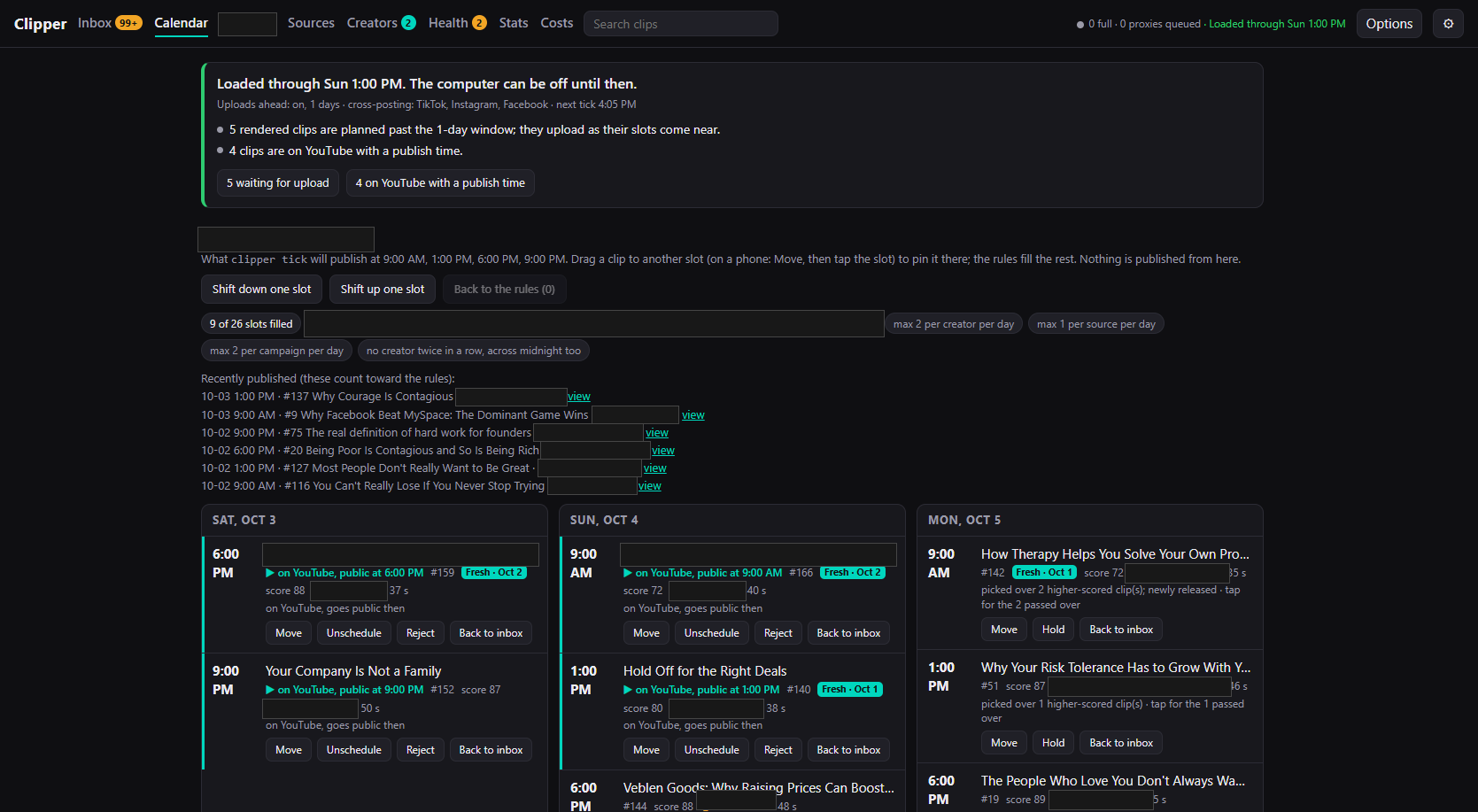The height and width of the screenshot is (812, 1478).
Task: Click Move for Sun 9:00 AM clip #166
Action: click(646, 633)
